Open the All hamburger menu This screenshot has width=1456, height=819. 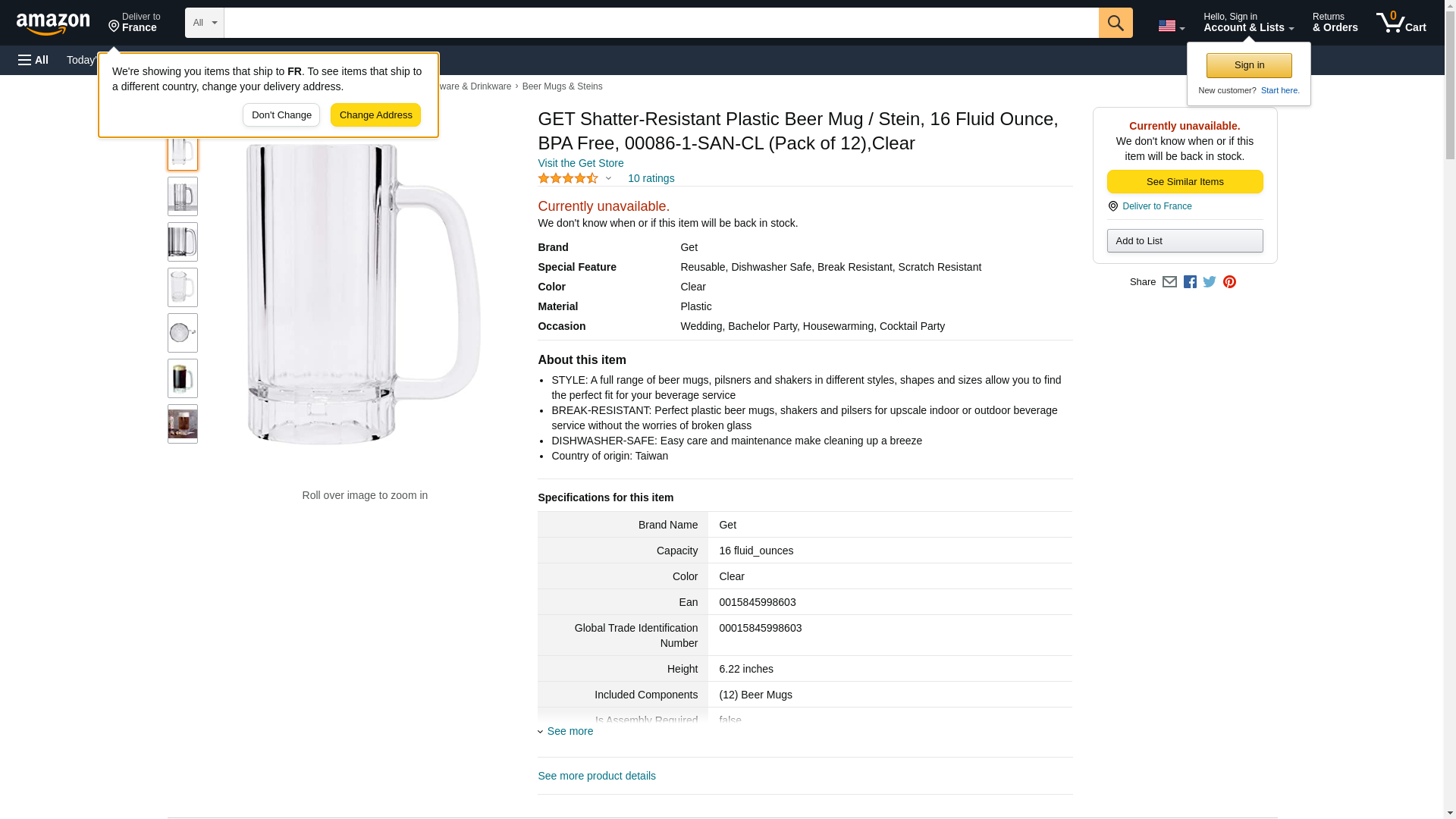[x=33, y=60]
